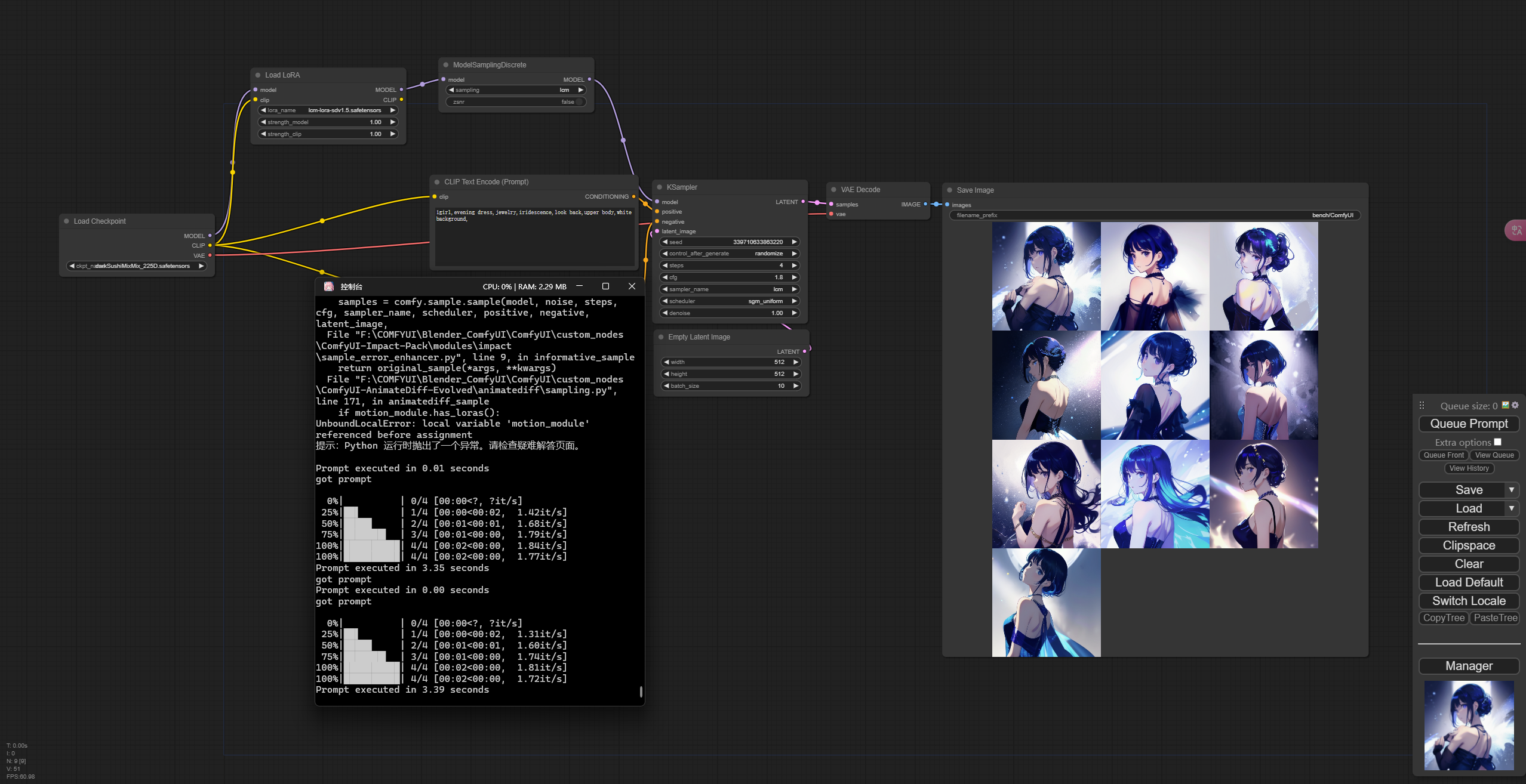Open the Save button dropdown arrow

click(1511, 490)
